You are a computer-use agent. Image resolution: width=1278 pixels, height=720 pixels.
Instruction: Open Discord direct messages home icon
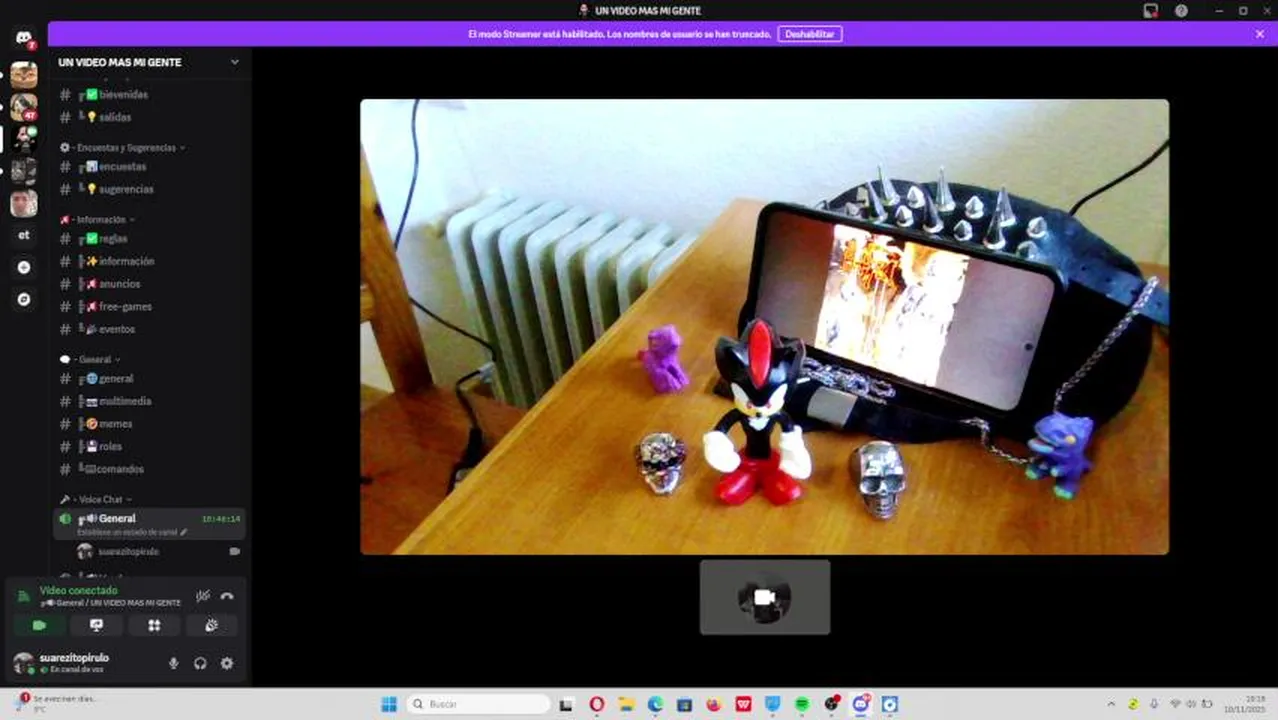coord(24,39)
